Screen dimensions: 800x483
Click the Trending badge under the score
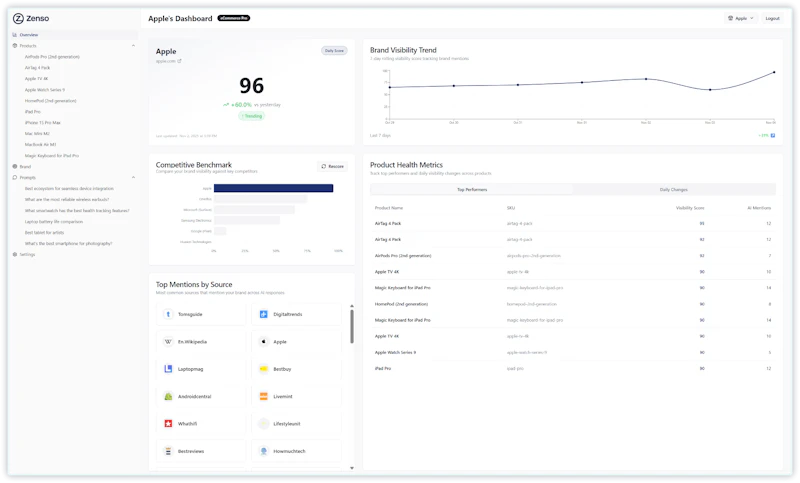point(252,116)
